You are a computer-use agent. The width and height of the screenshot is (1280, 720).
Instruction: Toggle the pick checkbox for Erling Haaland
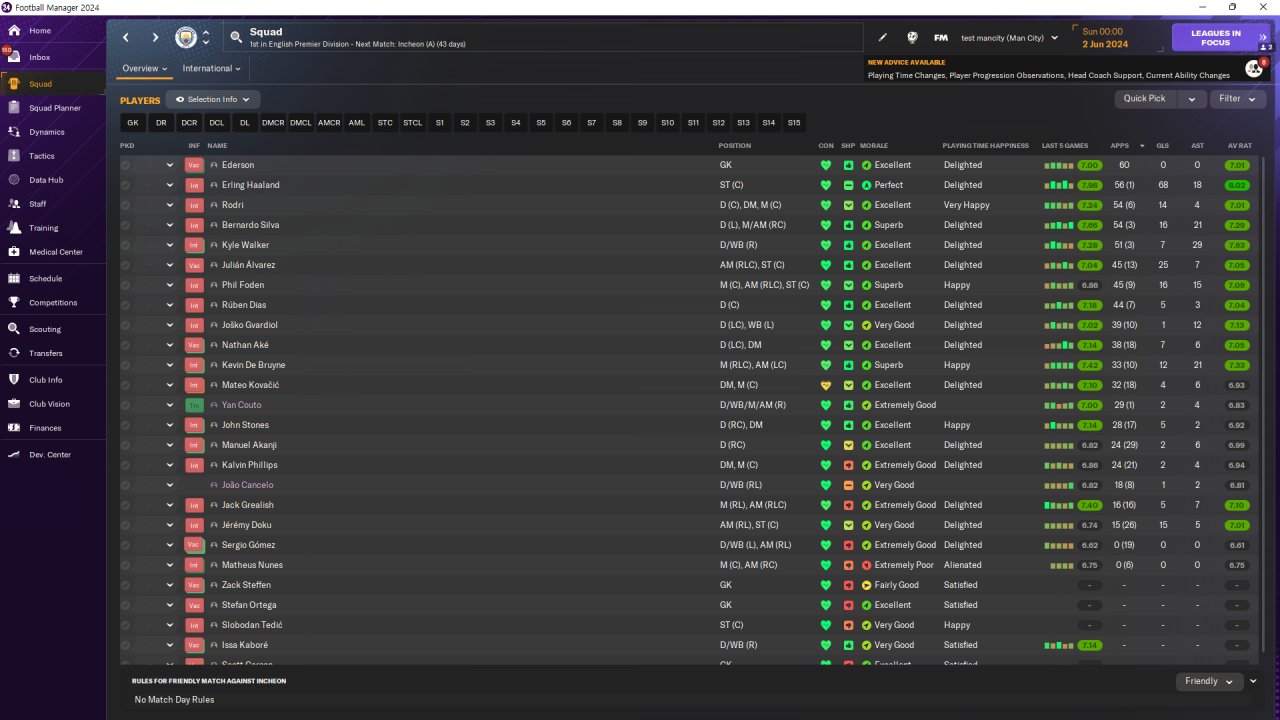[x=125, y=185]
